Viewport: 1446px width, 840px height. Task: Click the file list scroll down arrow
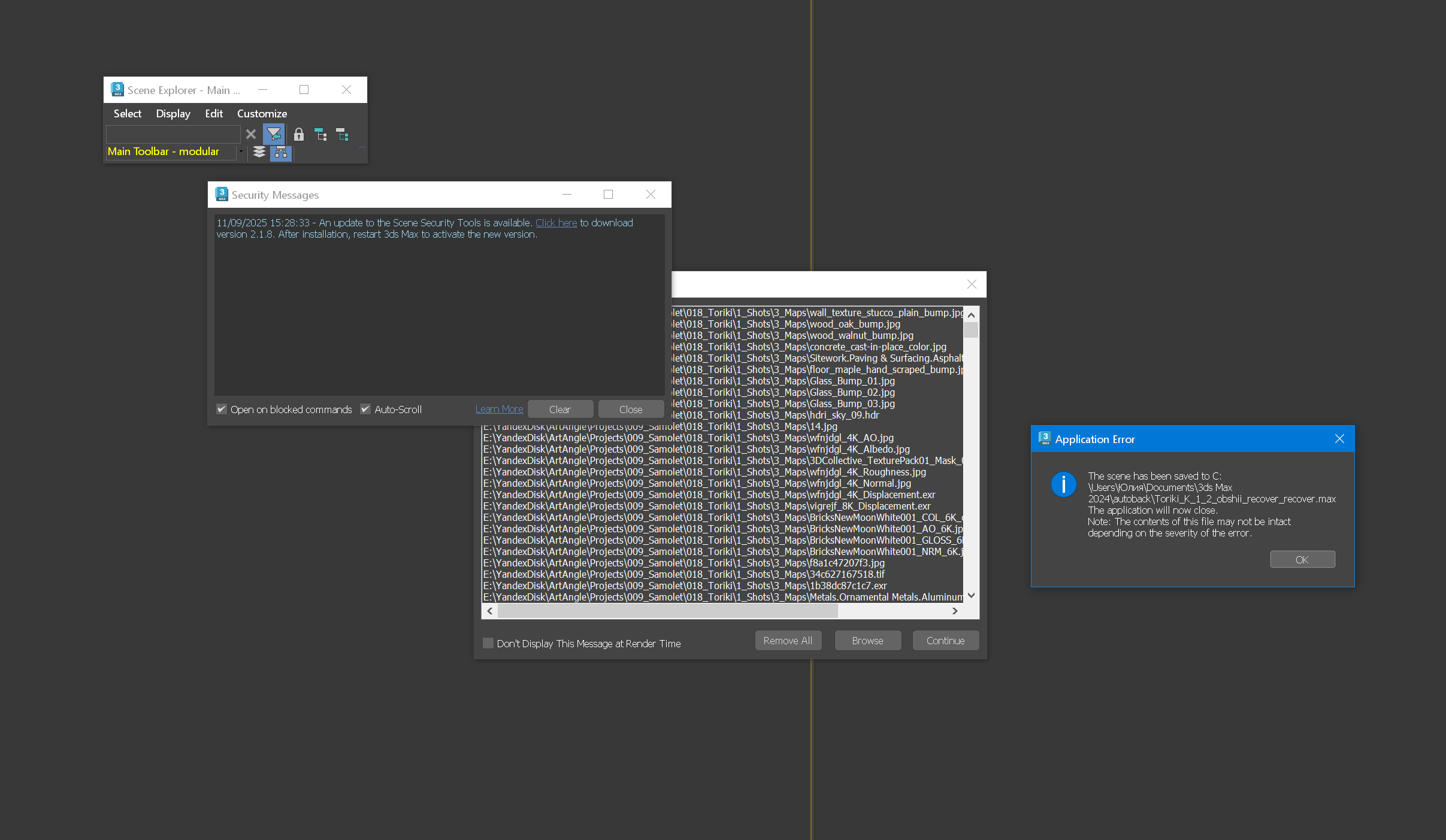pos(971,595)
